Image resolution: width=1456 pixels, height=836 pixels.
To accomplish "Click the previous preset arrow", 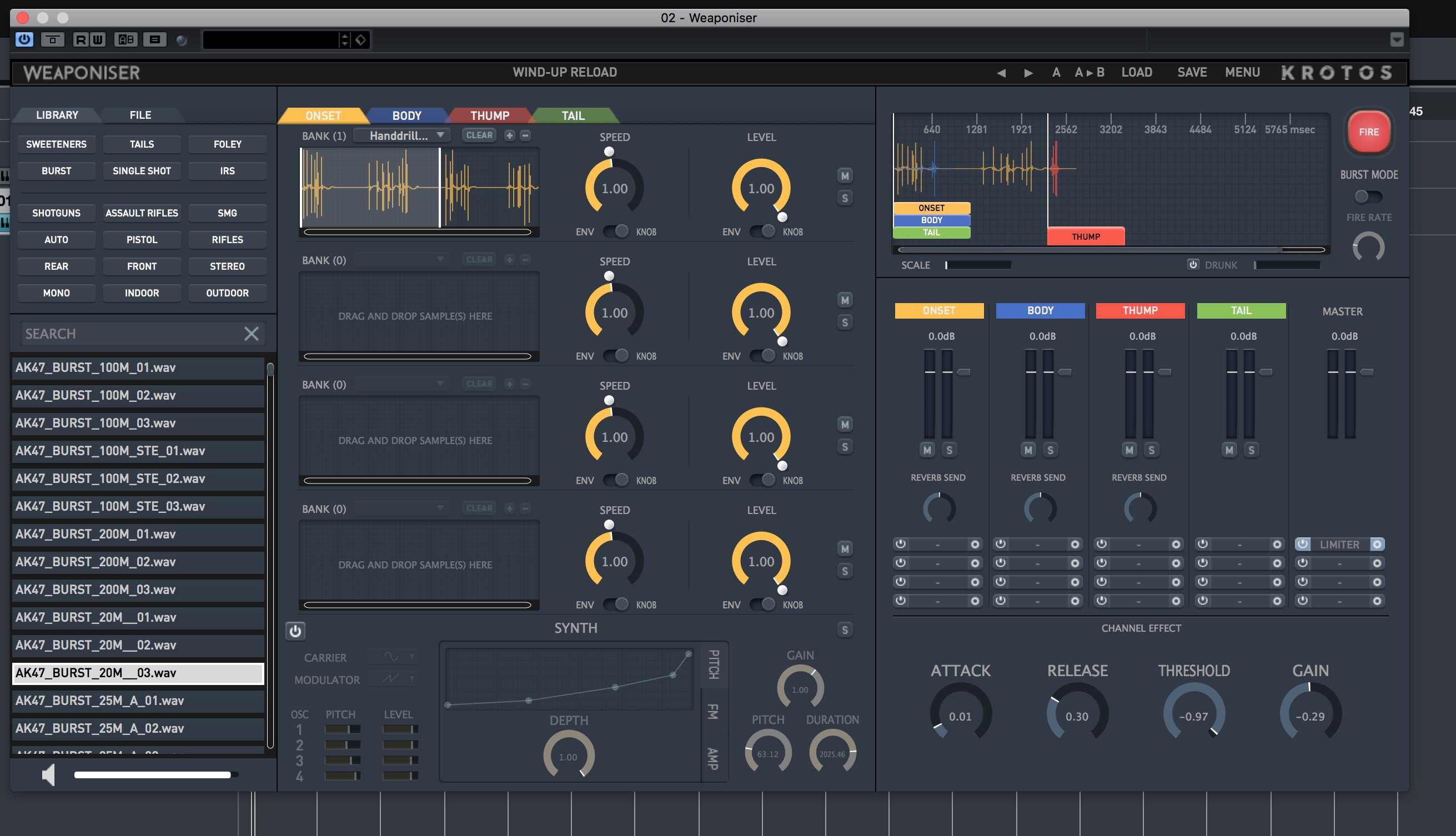I will 1001,73.
